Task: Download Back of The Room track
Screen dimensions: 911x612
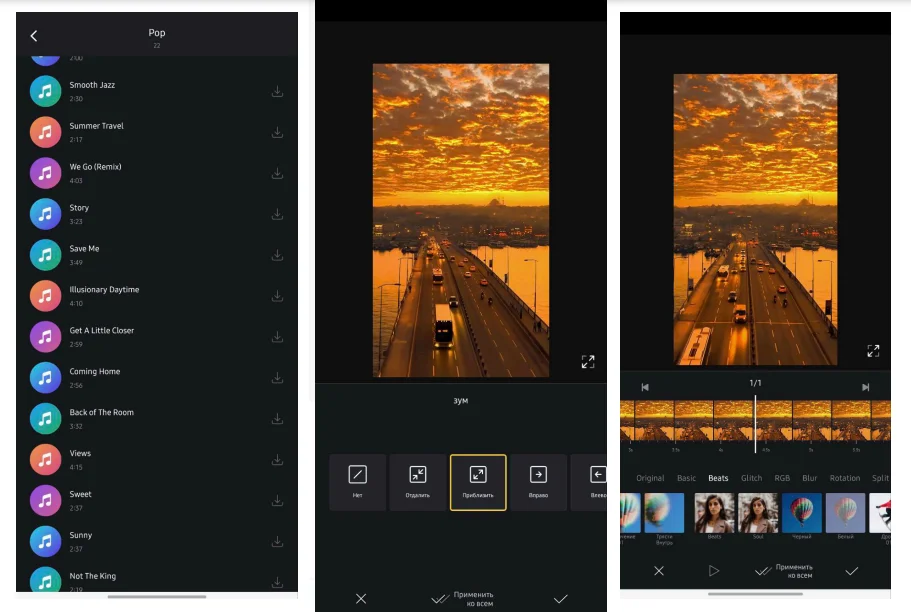Action: pyautogui.click(x=277, y=419)
